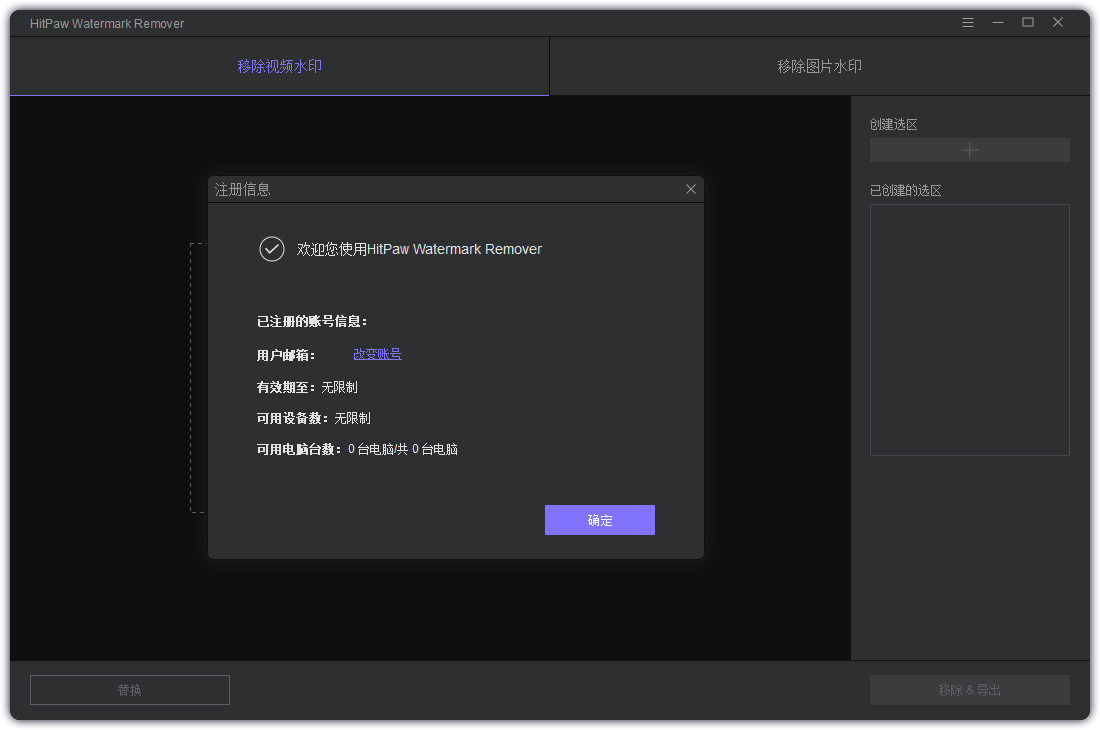Click the 移除 & 导出 button
Image resolution: width=1100 pixels, height=730 pixels.
tap(970, 690)
